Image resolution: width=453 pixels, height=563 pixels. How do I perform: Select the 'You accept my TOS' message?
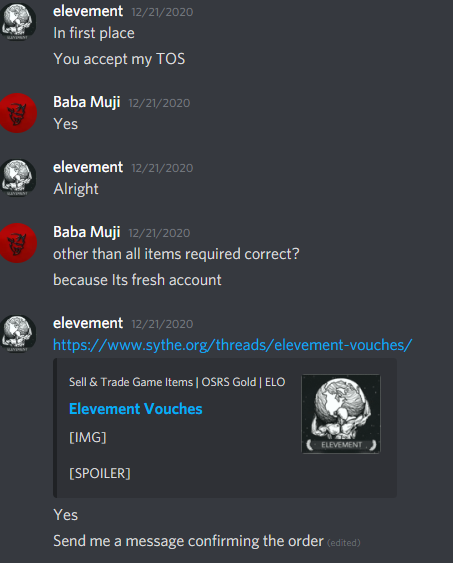(119, 59)
